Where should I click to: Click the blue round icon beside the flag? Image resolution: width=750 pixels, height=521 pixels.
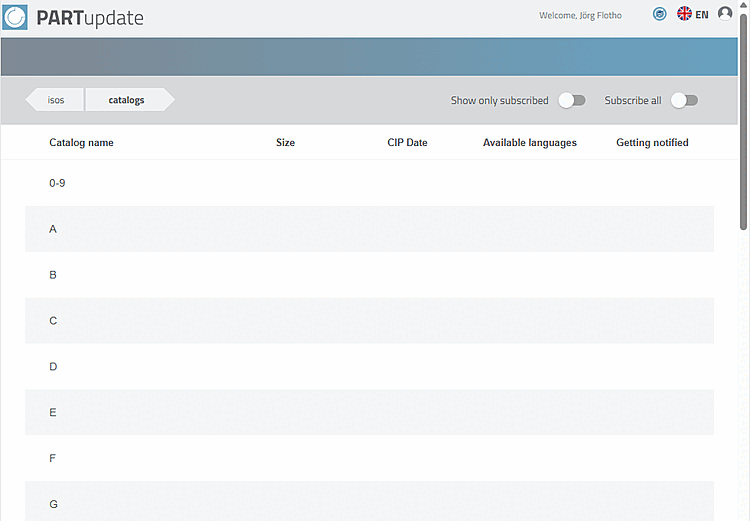[659, 14]
